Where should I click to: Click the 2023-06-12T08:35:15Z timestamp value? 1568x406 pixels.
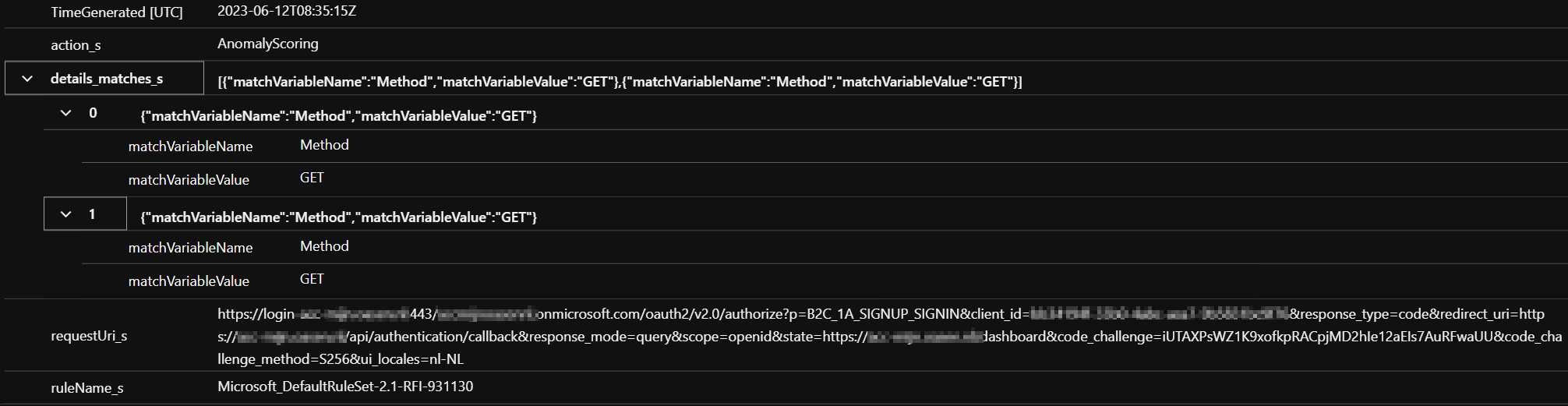coord(287,12)
